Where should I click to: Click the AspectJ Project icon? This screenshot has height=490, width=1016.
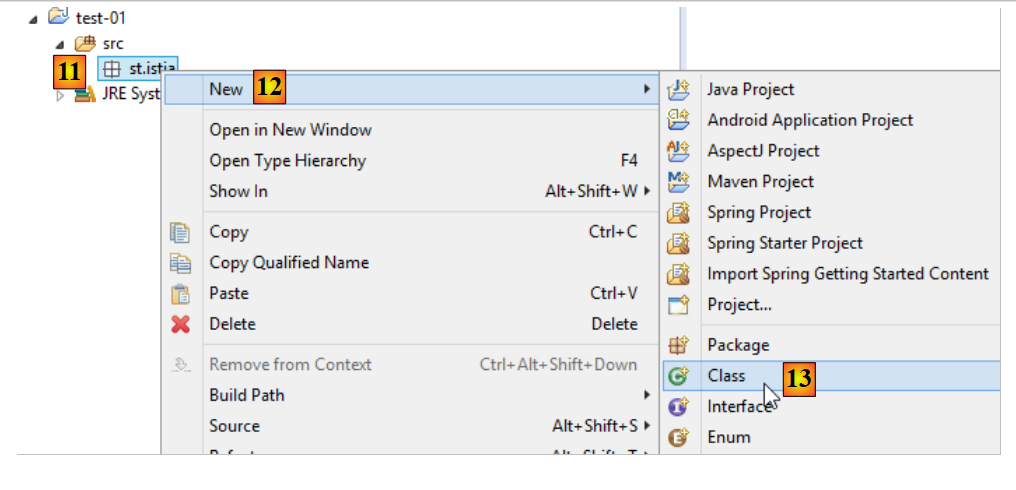[679, 151]
